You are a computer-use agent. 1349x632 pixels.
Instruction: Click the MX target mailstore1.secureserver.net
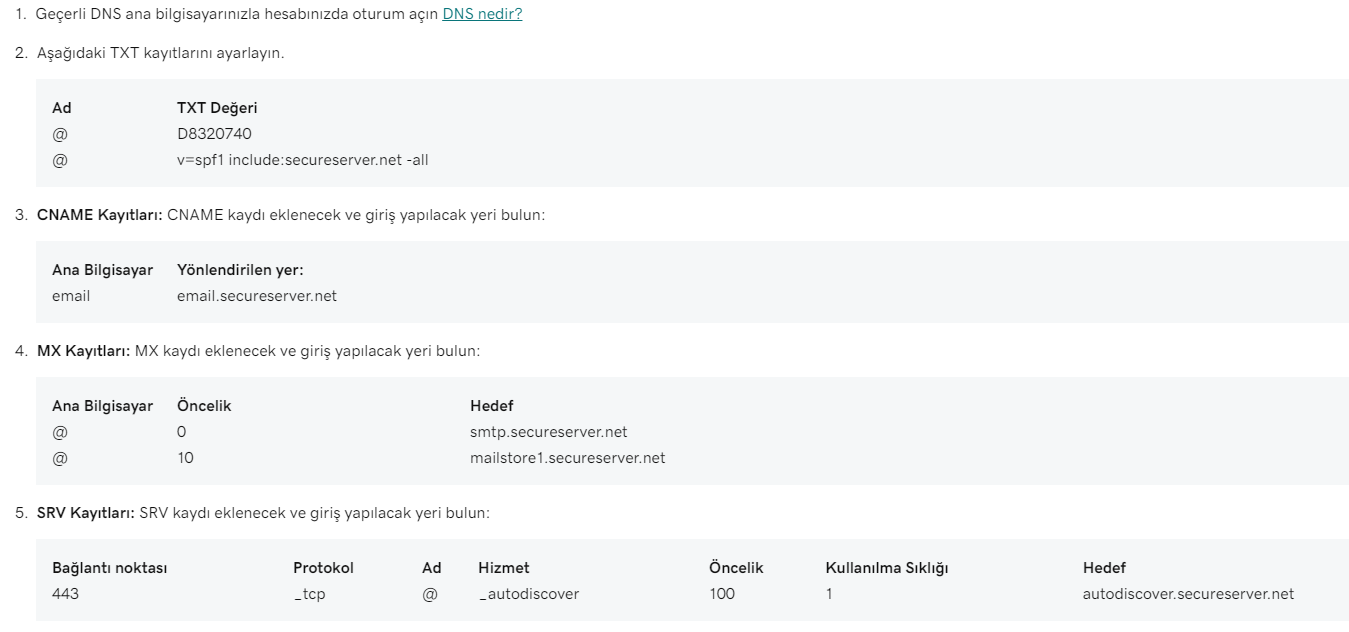tap(568, 458)
